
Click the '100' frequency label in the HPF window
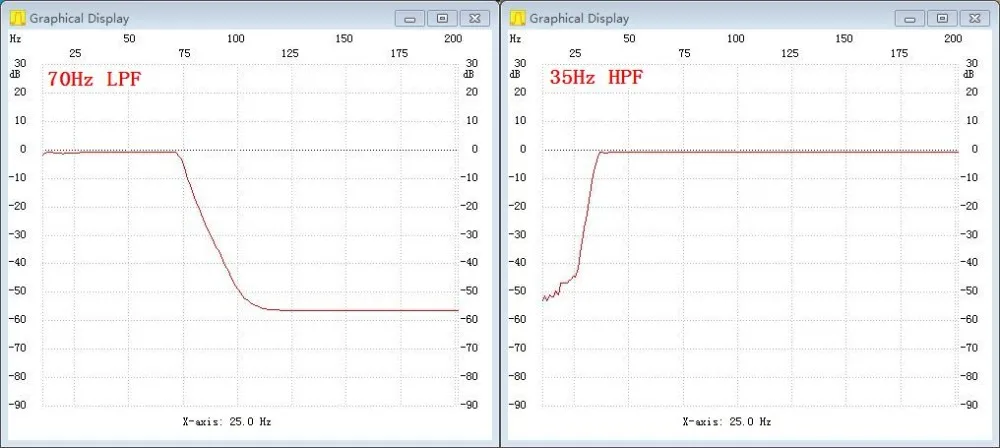coord(736,39)
